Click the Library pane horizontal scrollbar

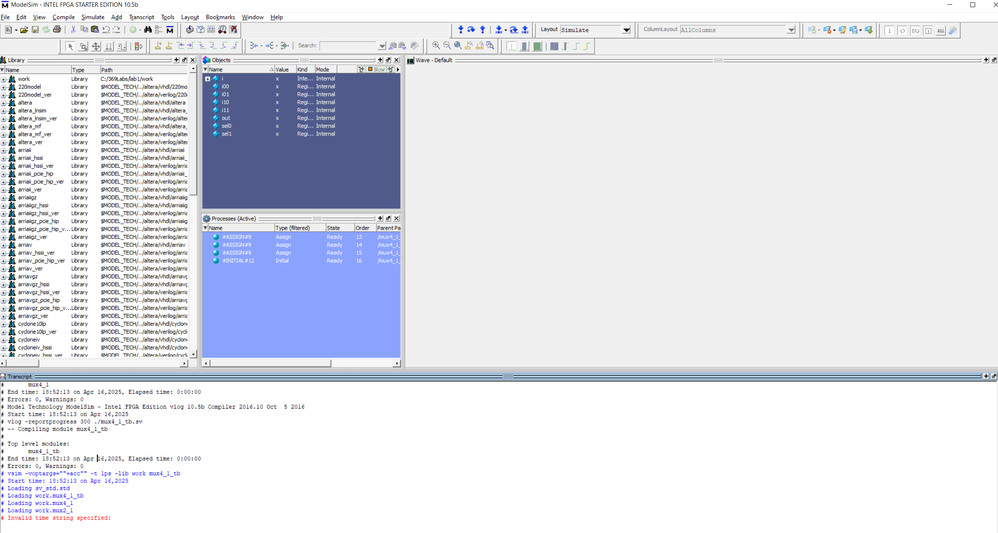point(94,364)
